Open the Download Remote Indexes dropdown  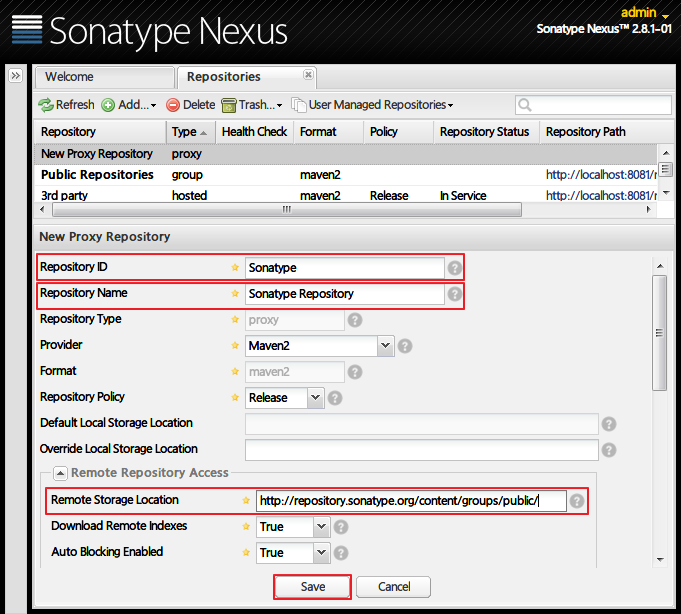[321, 527]
